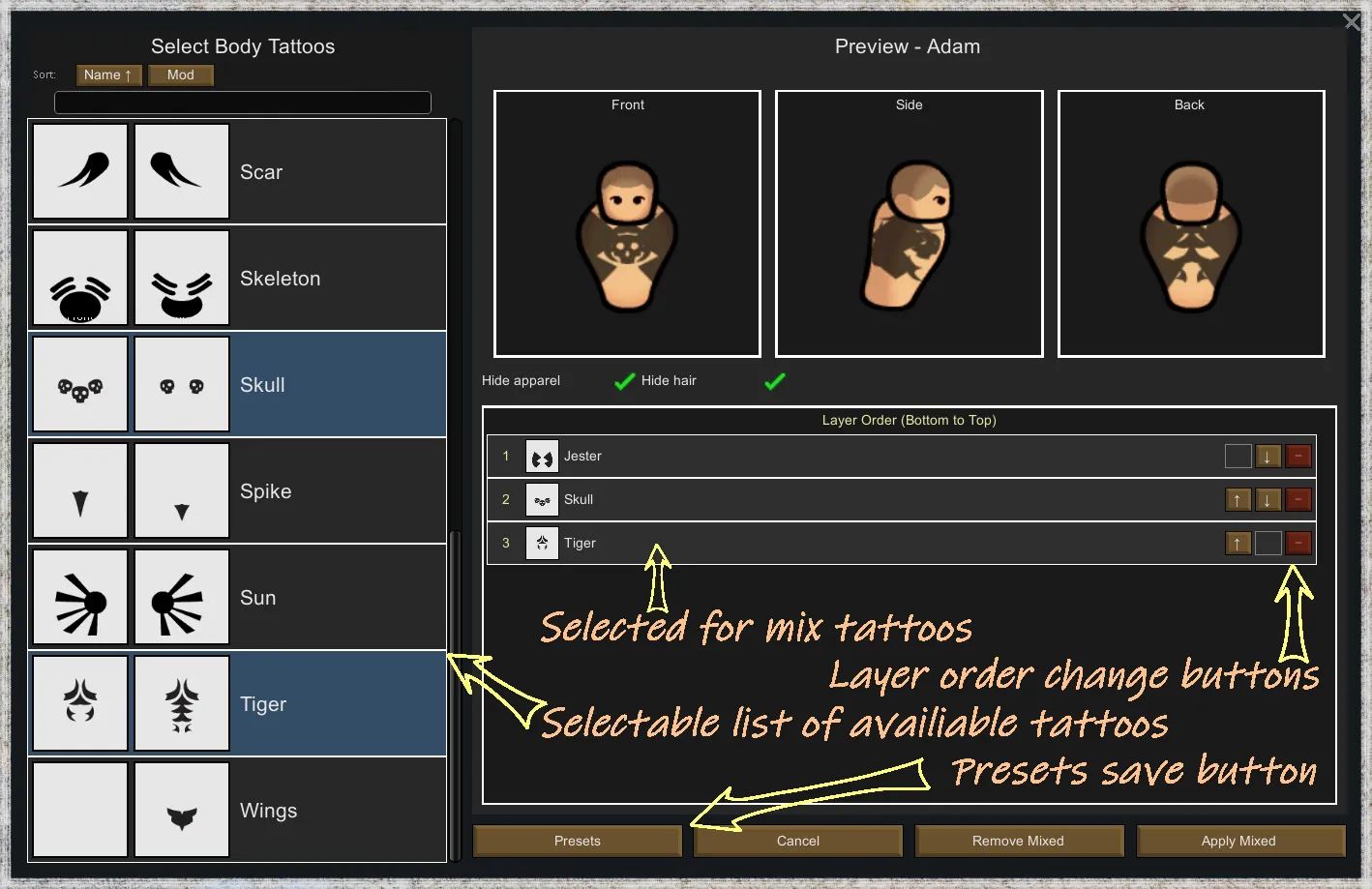Toggle the Hide hair checkmark

[x=774, y=381]
